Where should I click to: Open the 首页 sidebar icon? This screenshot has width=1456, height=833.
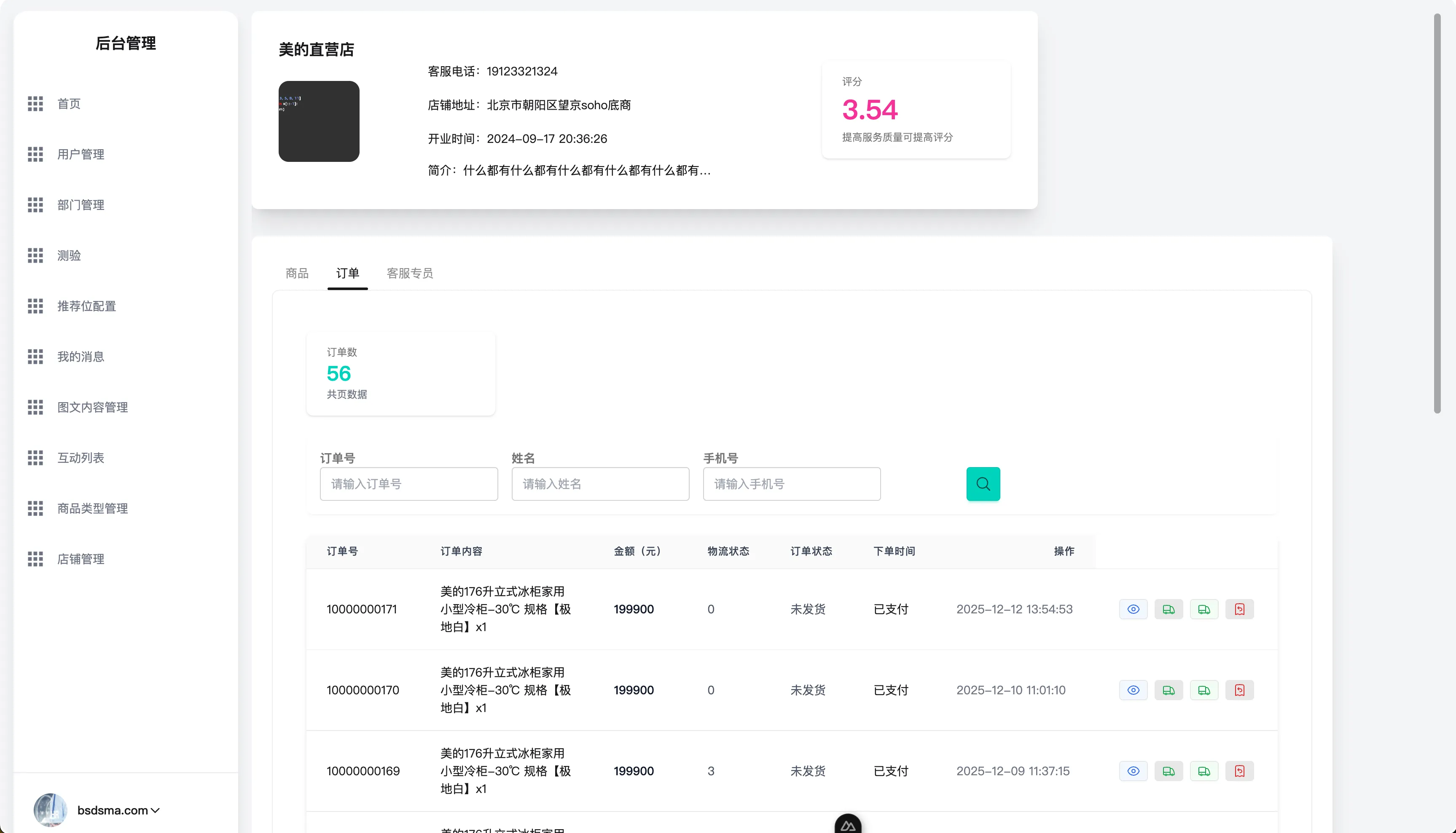click(35, 104)
